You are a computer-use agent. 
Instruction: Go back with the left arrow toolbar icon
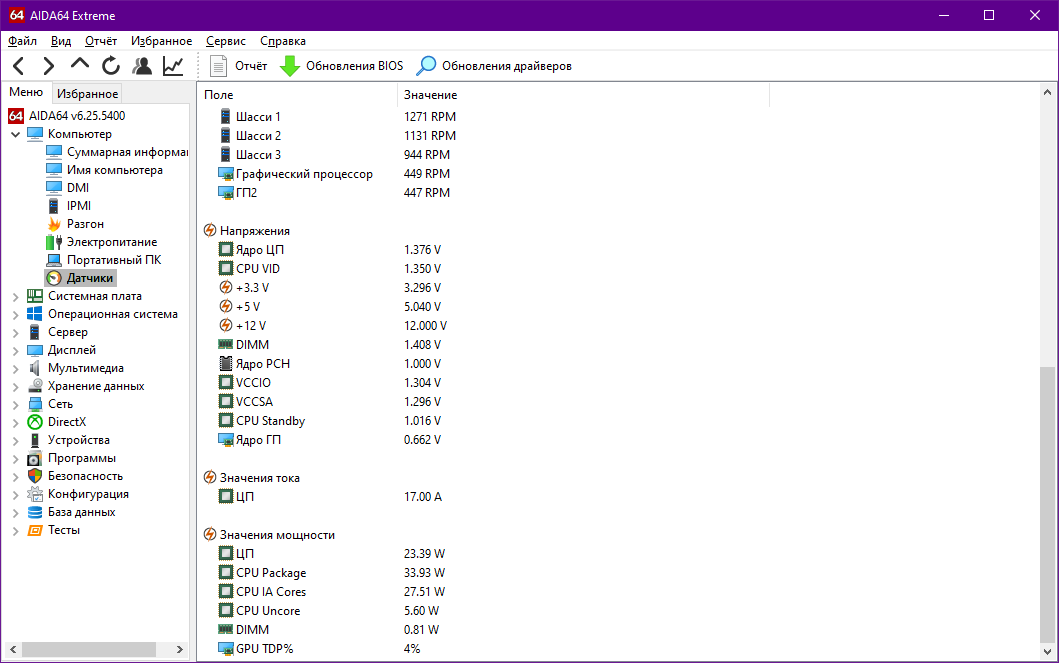19,65
